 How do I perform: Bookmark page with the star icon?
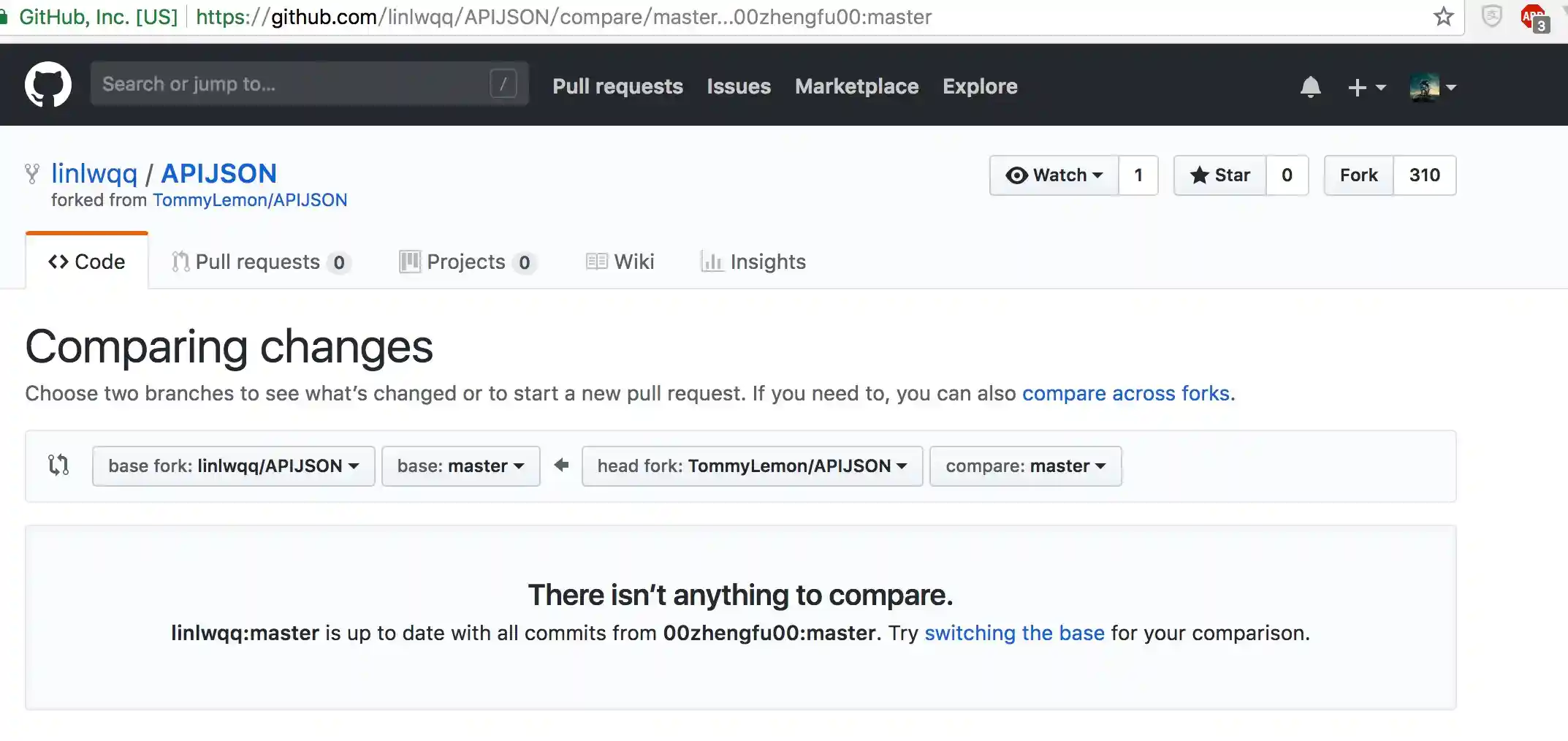1443,17
